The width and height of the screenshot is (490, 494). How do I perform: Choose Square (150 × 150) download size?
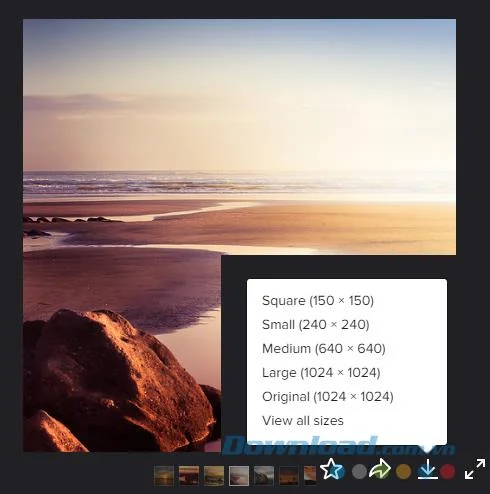(x=318, y=301)
